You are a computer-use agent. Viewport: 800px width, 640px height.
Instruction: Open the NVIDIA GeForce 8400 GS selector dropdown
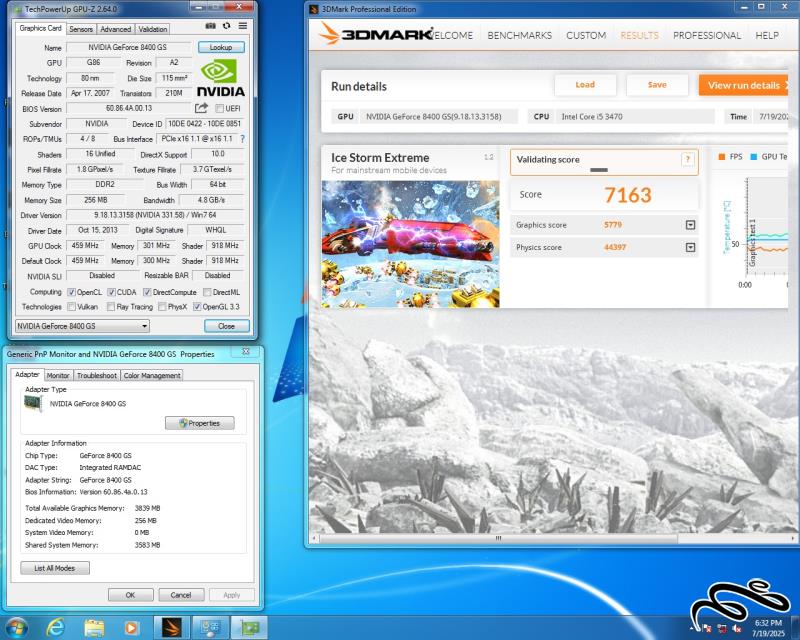(x=82, y=326)
